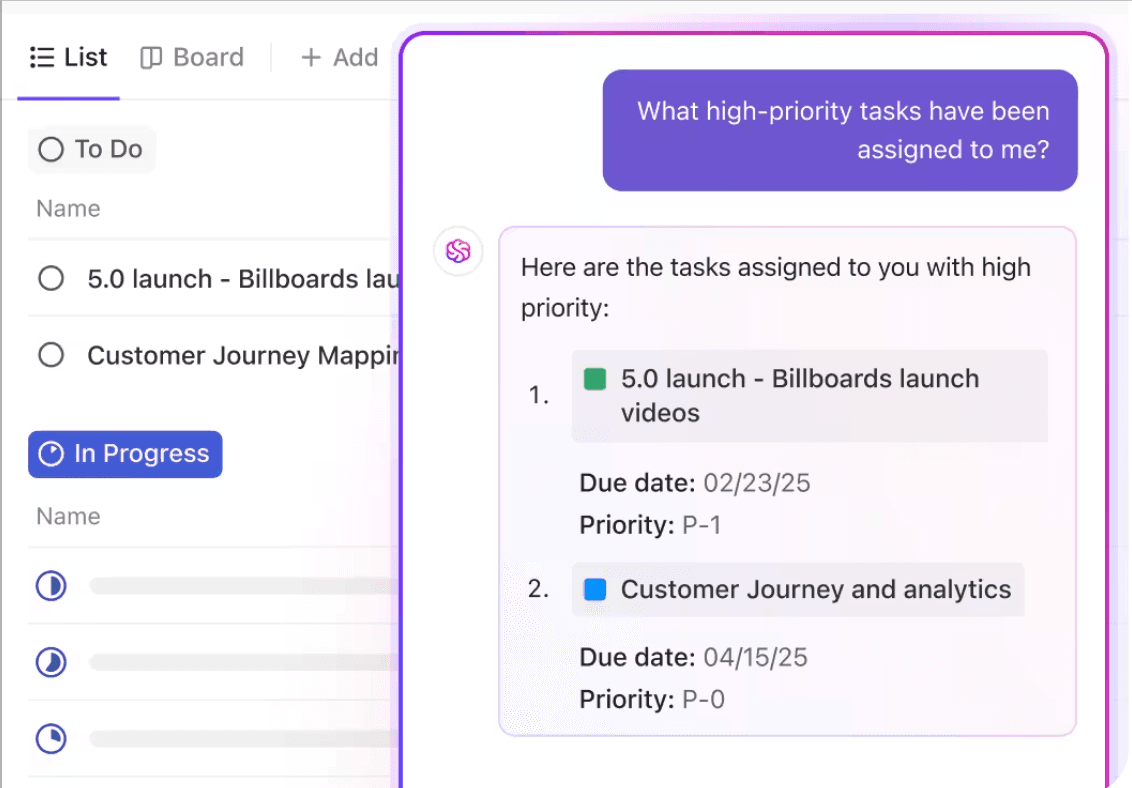The width and height of the screenshot is (1132, 788).
Task: Switch to the List view tab
Action: pyautogui.click(x=69, y=57)
